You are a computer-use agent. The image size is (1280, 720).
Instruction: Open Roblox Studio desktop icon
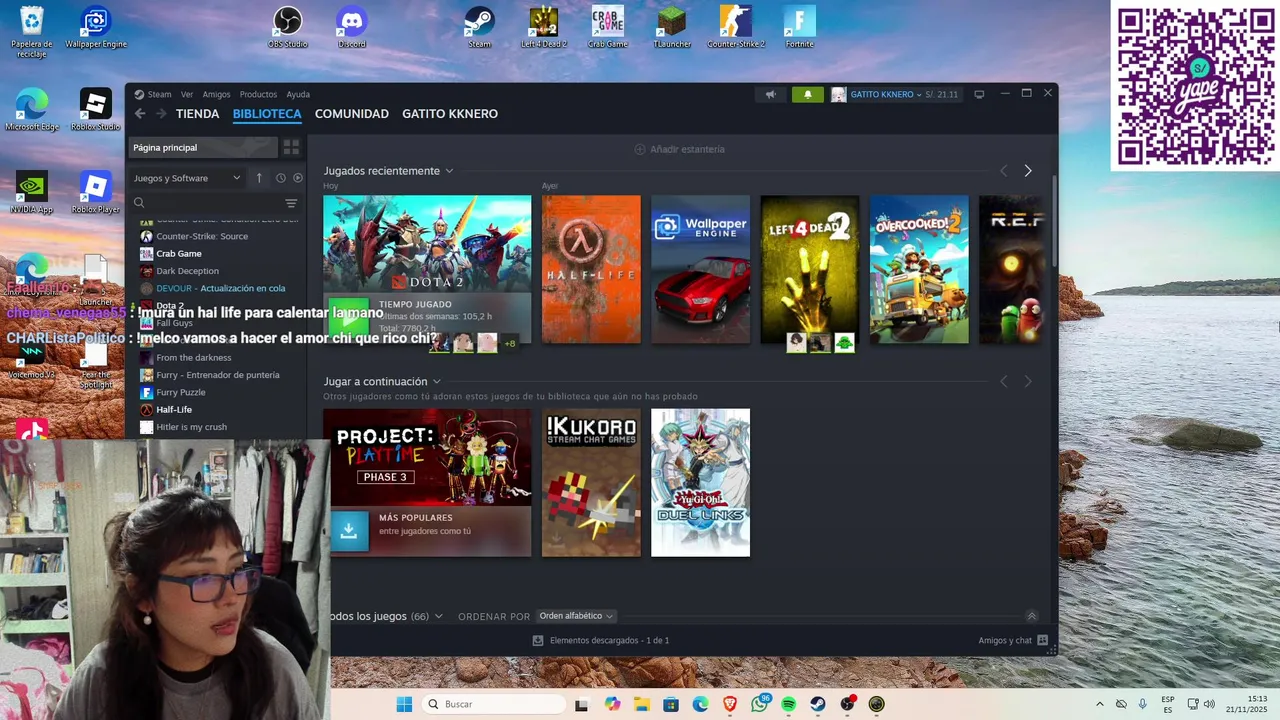pos(95,110)
